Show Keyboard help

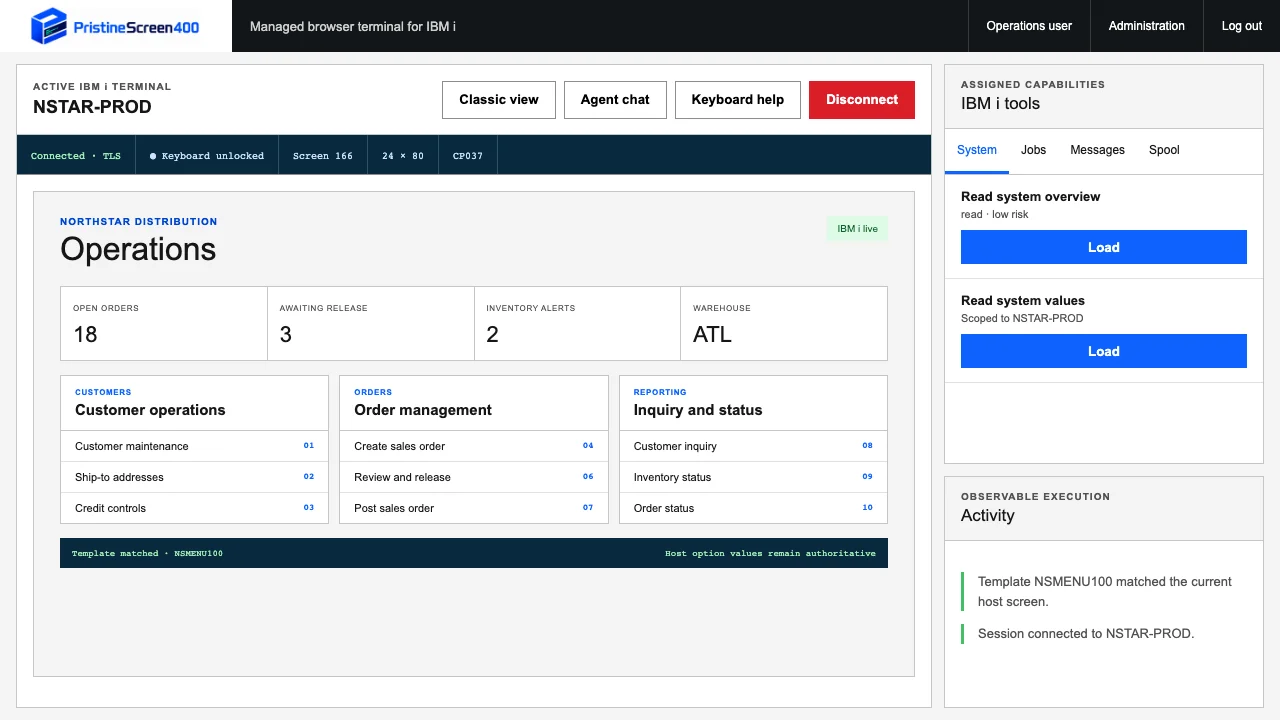pyautogui.click(x=738, y=100)
